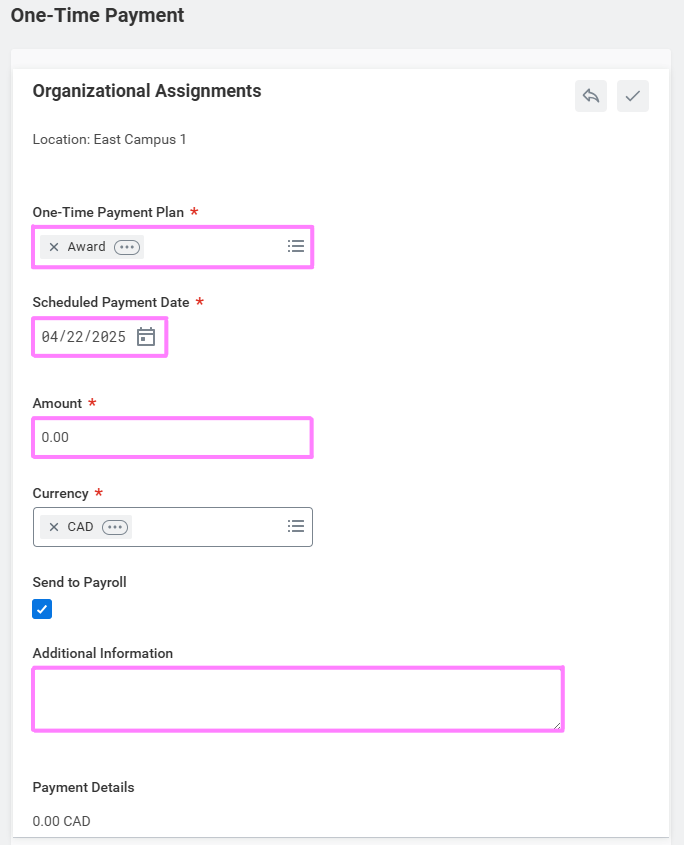Click the checkmark save icon

pos(632,96)
